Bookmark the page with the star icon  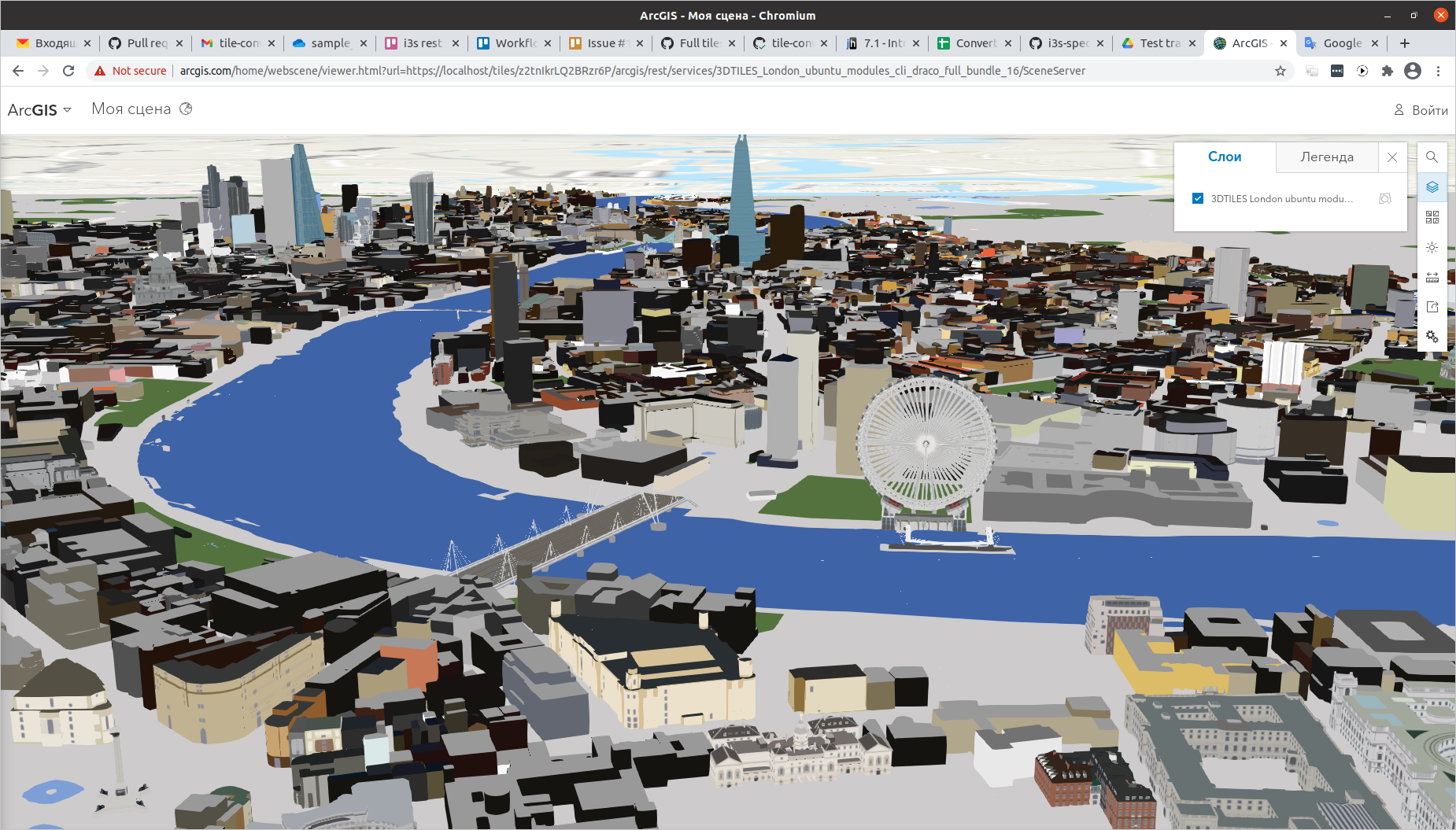(x=1280, y=71)
